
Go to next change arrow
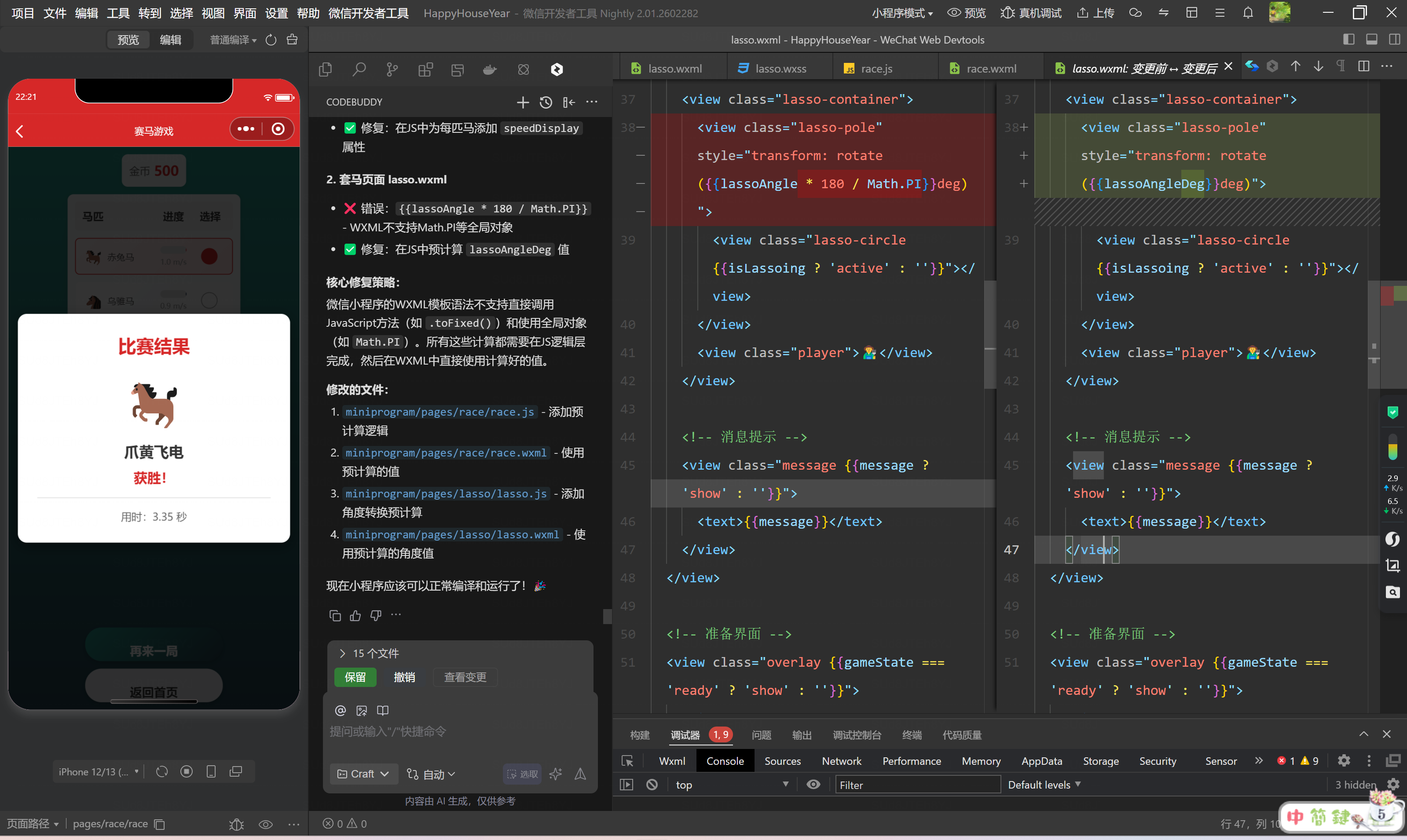click(1319, 67)
